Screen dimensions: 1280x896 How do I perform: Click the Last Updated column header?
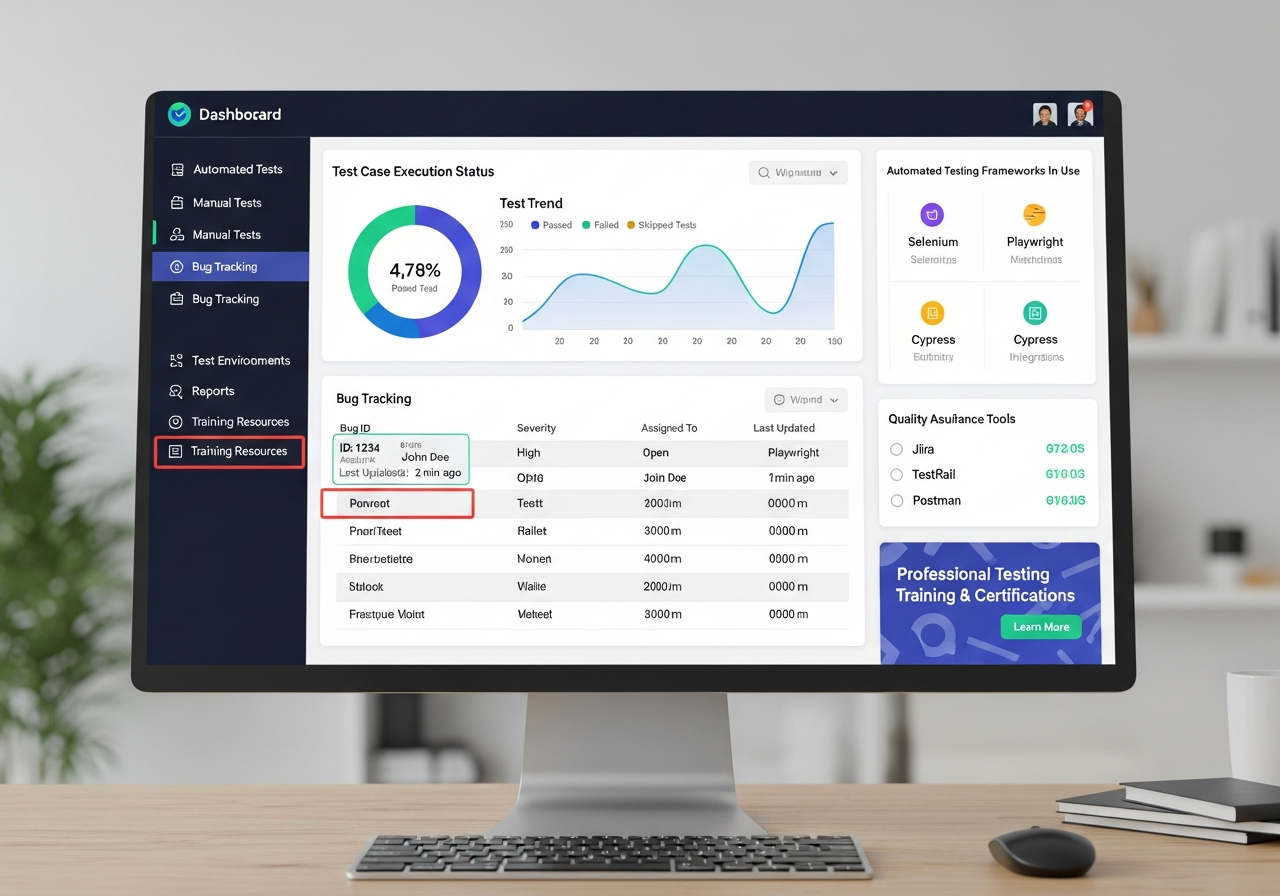pyautogui.click(x=783, y=428)
